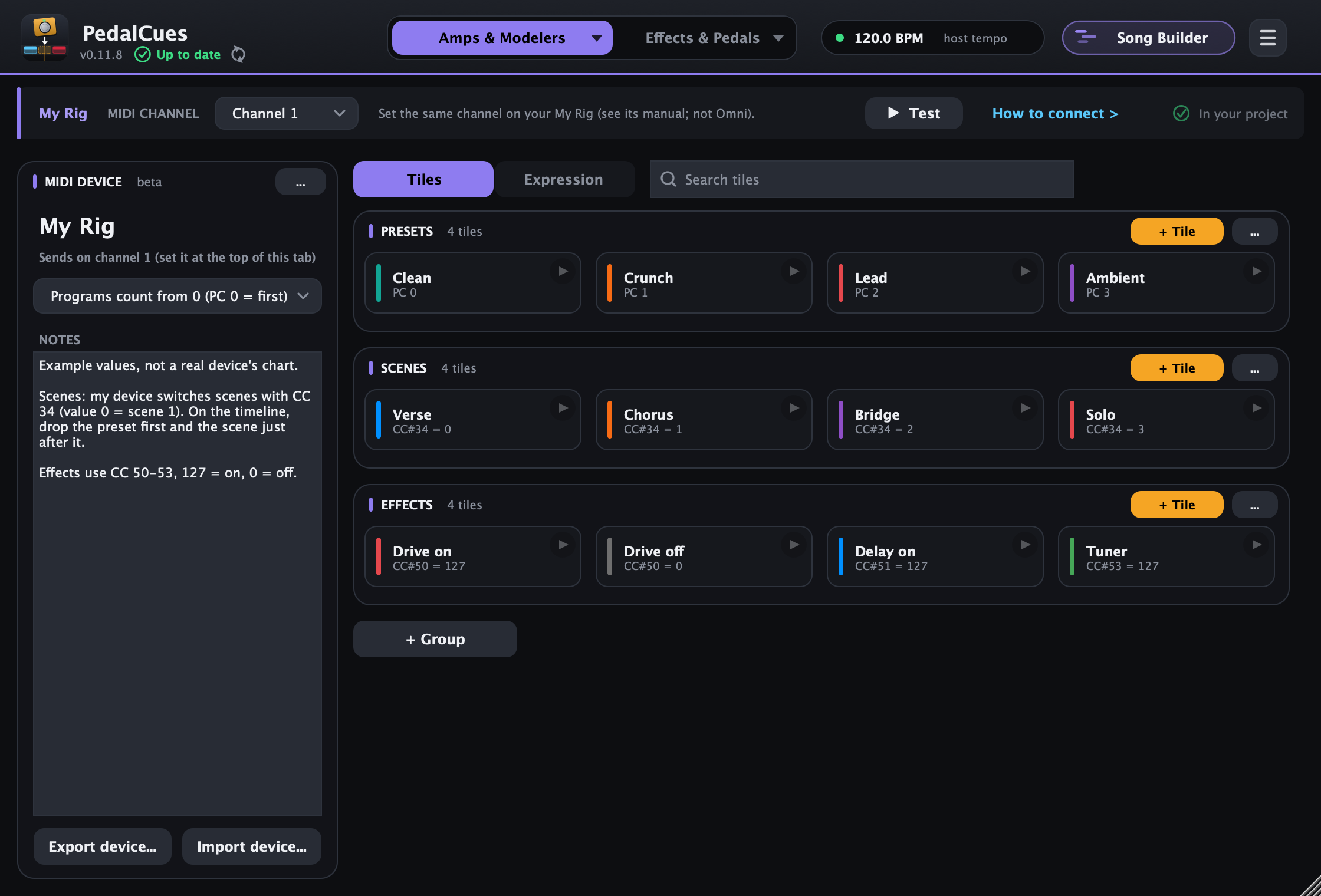This screenshot has width=1321, height=896.
Task: Switch to the Expression tab
Action: (564, 179)
